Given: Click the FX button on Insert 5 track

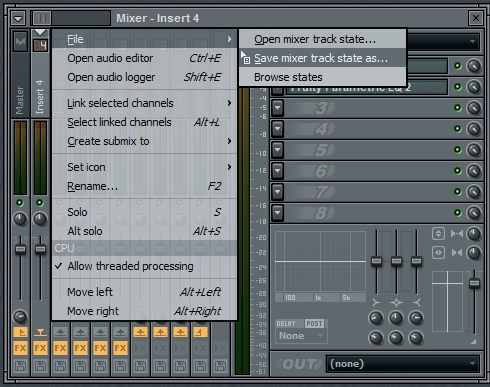Looking at the screenshot, I should (x=60, y=348).
